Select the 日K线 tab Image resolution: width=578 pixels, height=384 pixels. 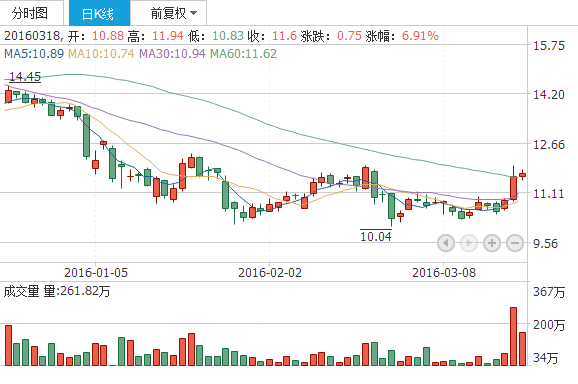[x=99, y=13]
